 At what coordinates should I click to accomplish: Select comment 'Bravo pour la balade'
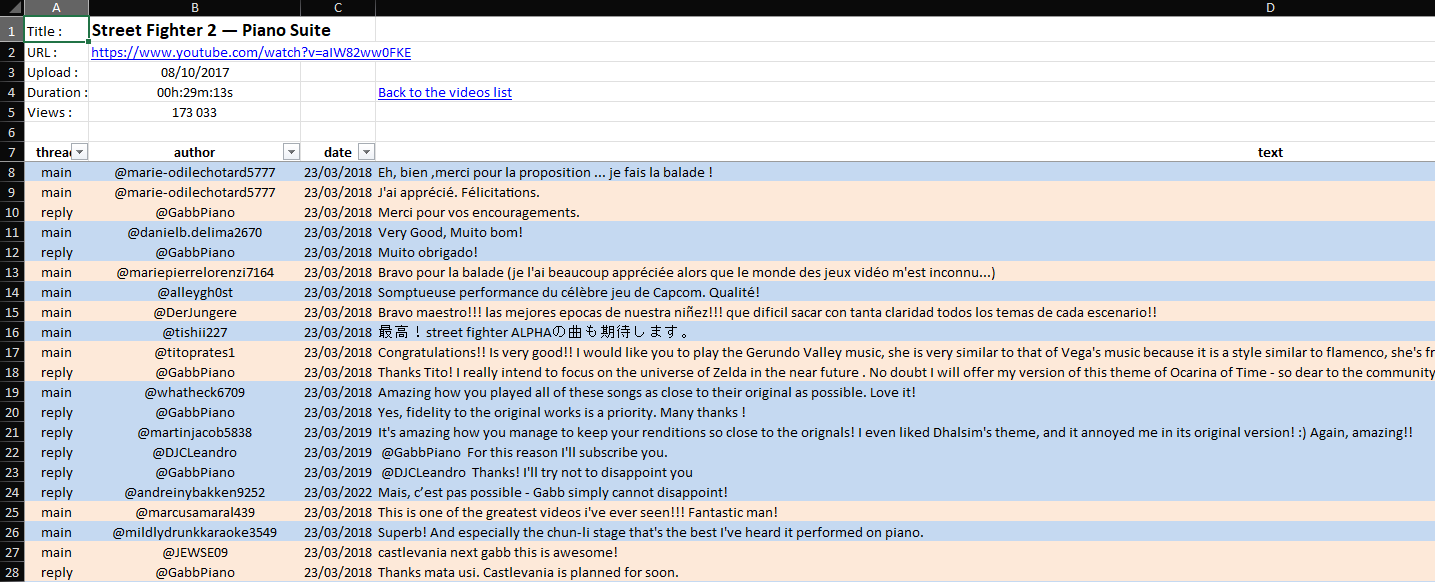pos(905,272)
